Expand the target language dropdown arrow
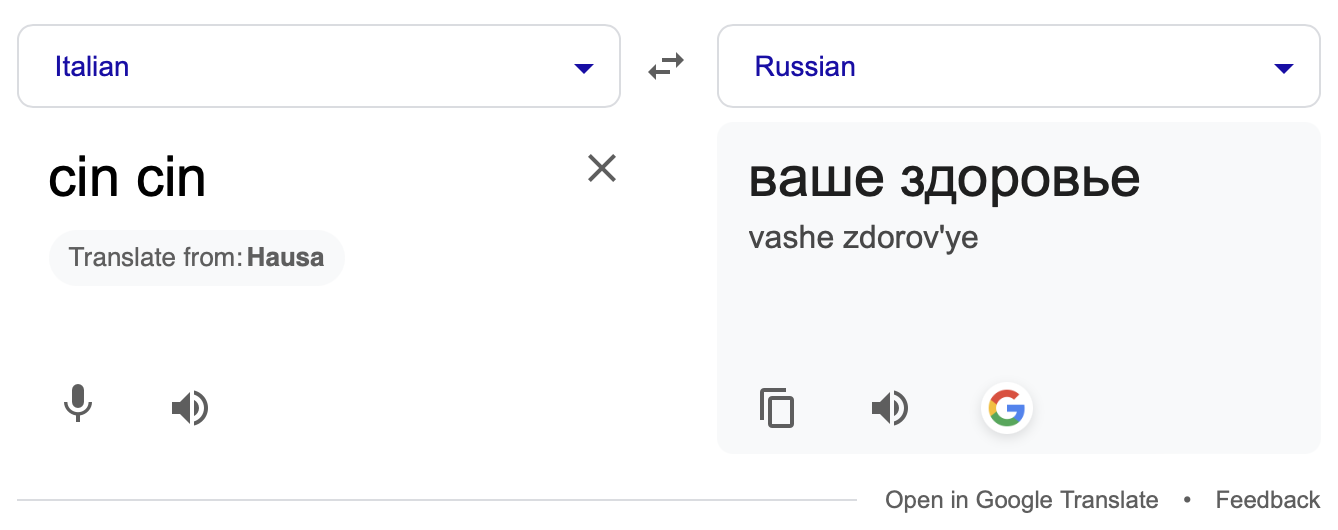1338x530 pixels. pyautogui.click(x=1283, y=68)
